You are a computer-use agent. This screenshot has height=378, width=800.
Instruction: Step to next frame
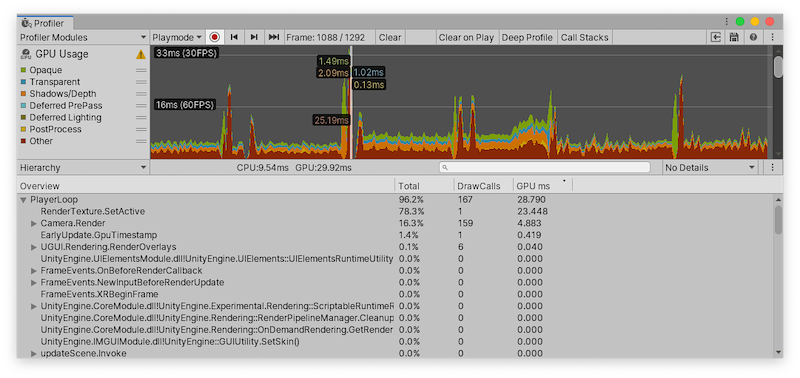tap(254, 37)
